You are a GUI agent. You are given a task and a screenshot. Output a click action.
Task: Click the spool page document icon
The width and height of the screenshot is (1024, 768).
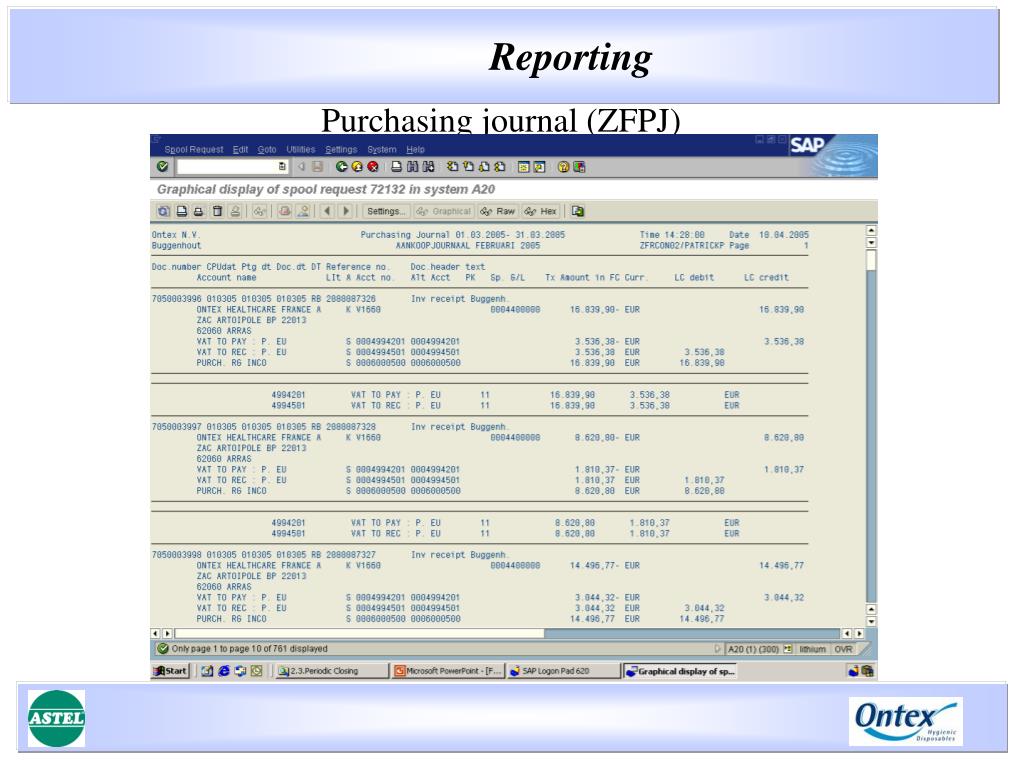(x=182, y=211)
